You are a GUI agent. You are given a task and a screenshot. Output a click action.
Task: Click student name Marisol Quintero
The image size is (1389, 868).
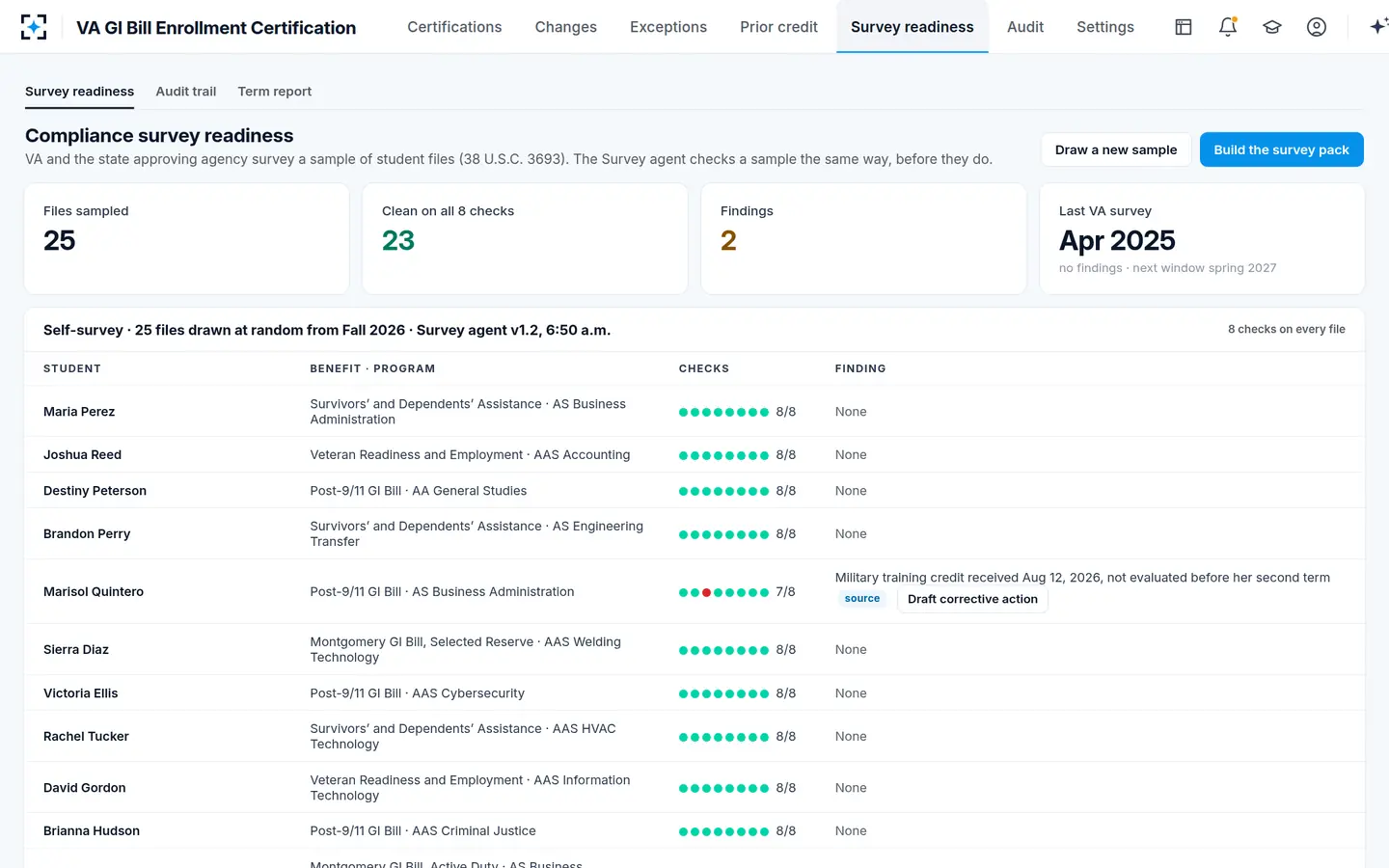pyautogui.click(x=94, y=592)
